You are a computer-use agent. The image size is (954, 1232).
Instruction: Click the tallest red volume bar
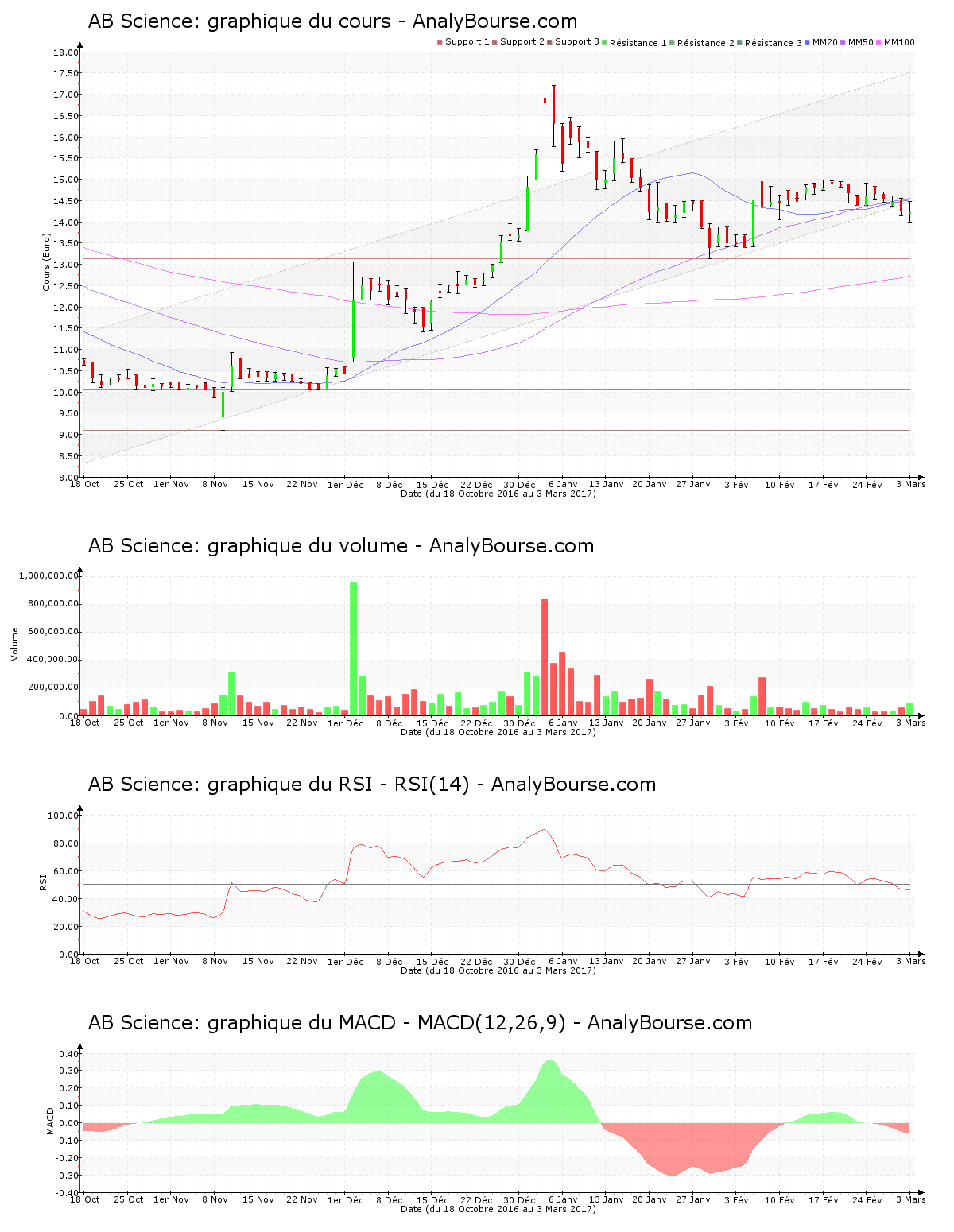coord(545,657)
